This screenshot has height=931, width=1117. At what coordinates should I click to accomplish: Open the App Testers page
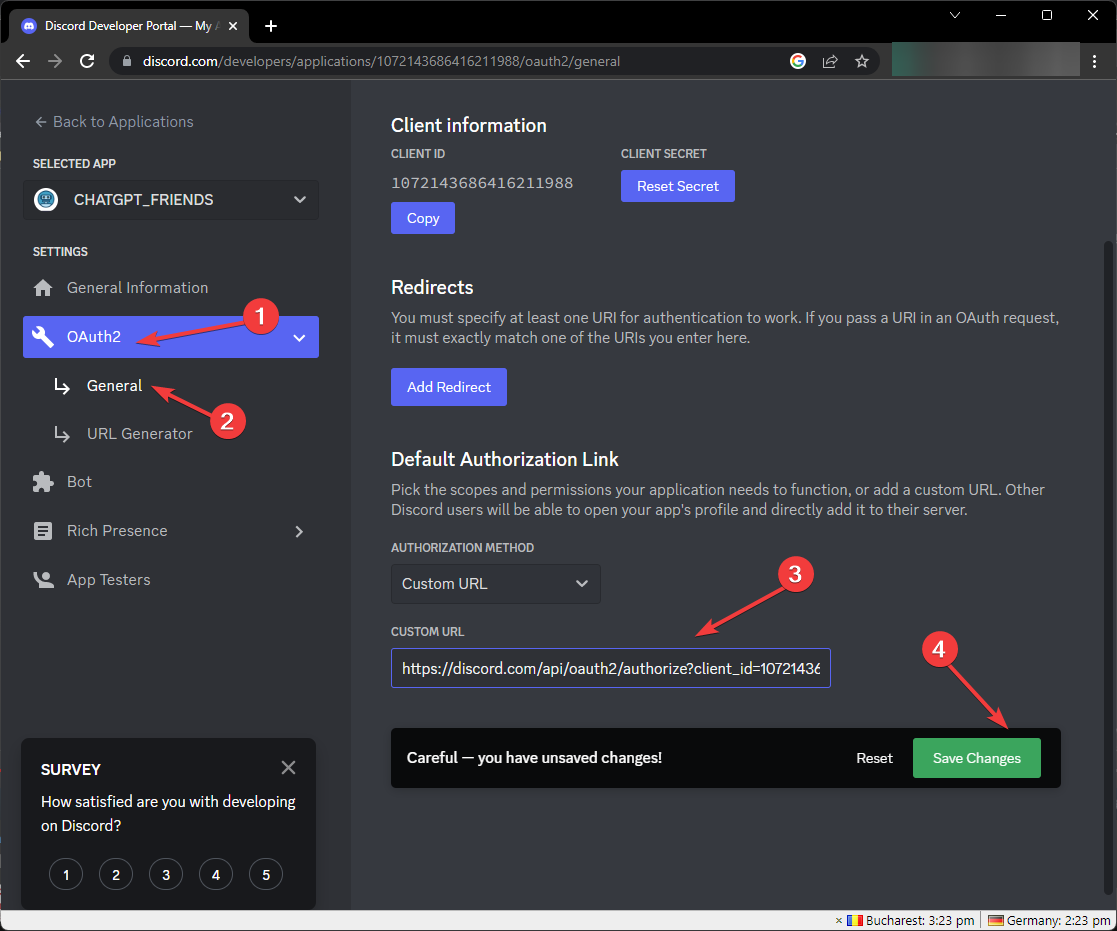(x=108, y=580)
